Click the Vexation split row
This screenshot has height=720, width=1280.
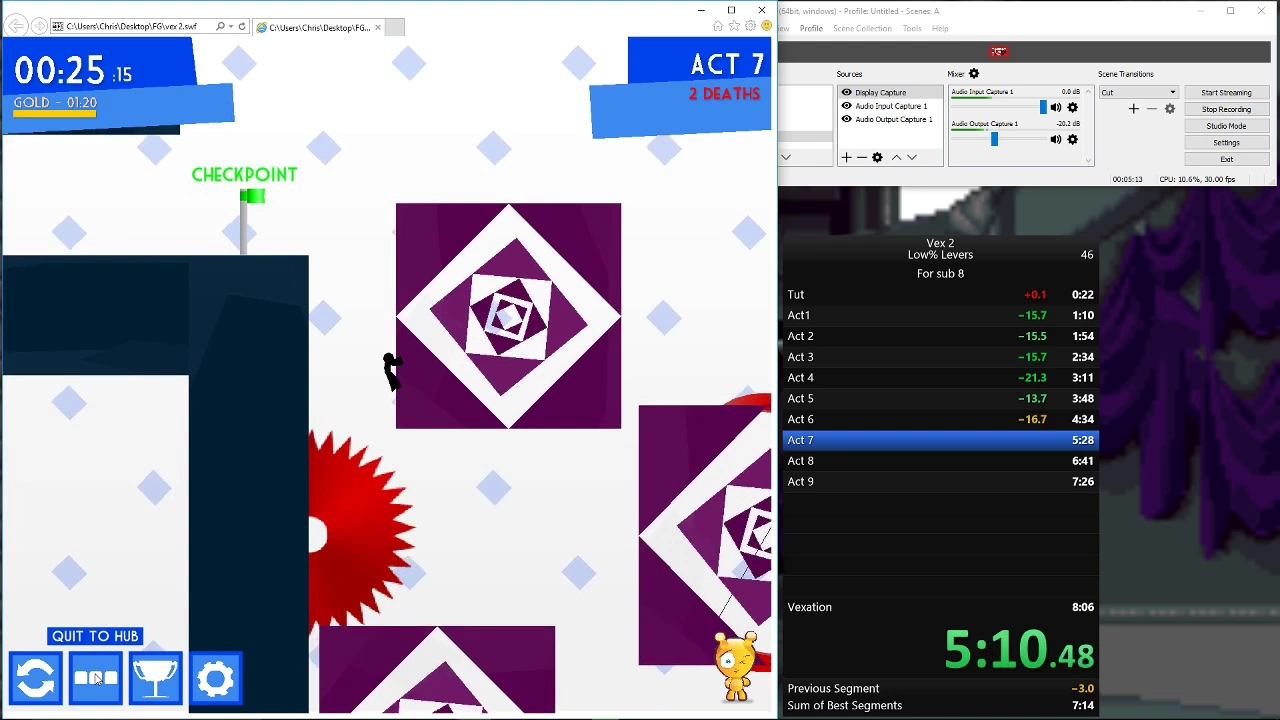(940, 607)
